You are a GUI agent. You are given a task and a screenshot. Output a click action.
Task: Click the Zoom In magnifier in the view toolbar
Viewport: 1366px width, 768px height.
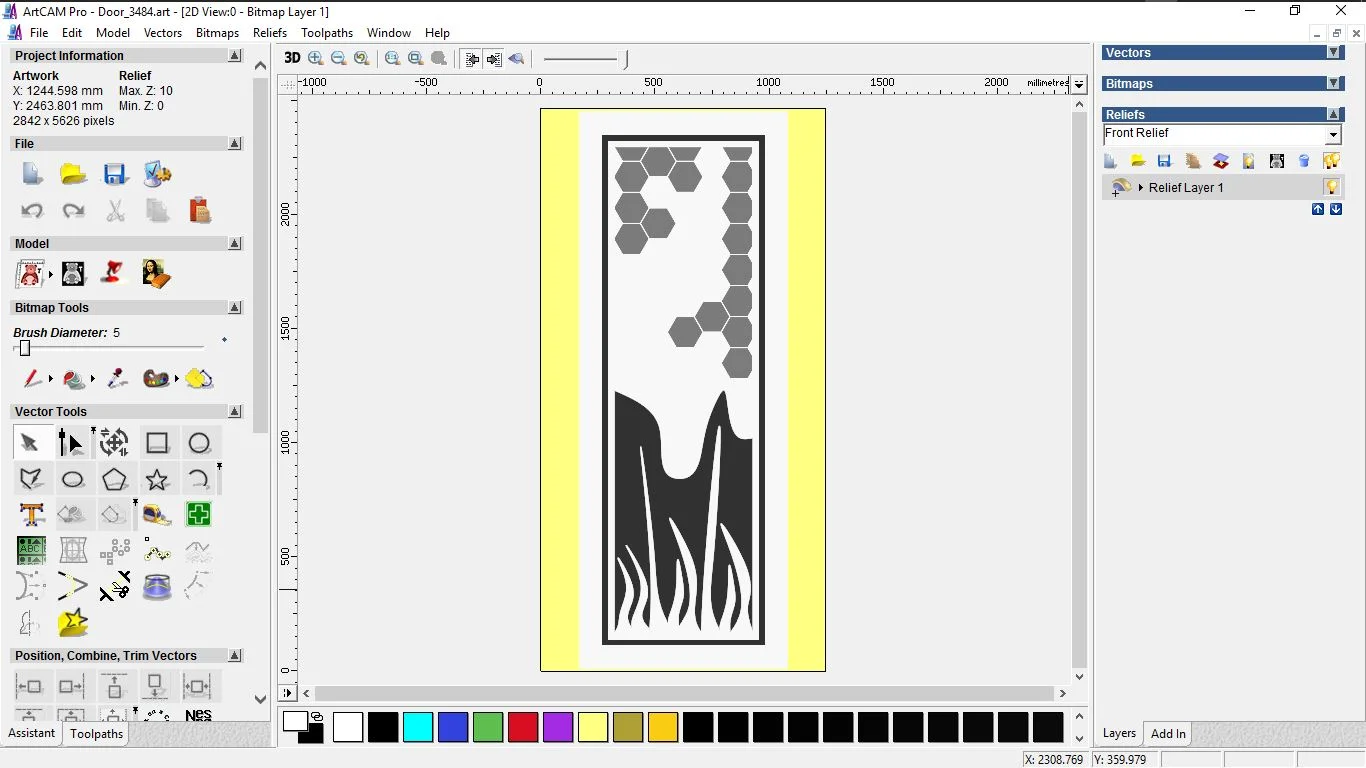(x=316, y=59)
